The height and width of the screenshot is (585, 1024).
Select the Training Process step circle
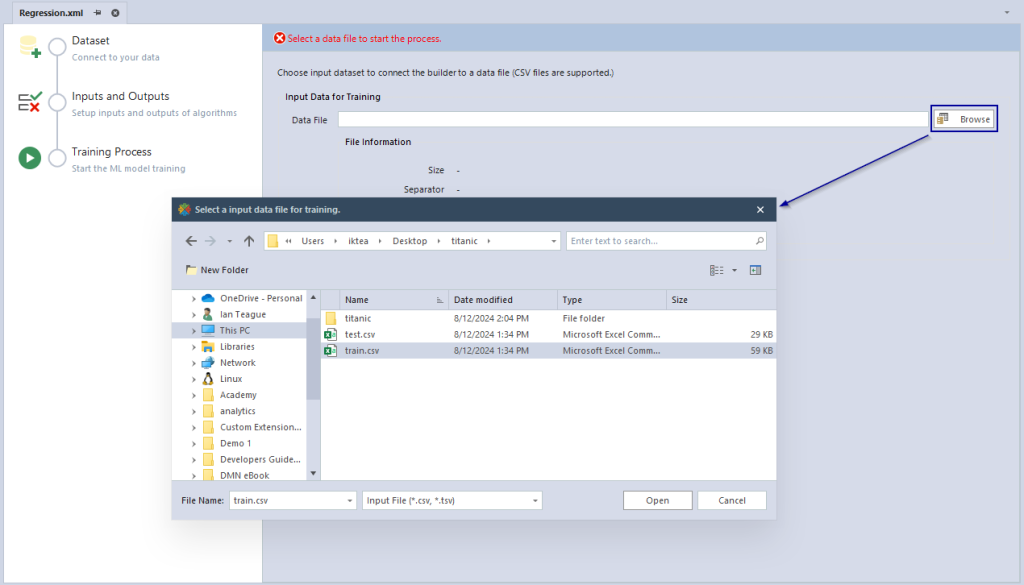57,157
